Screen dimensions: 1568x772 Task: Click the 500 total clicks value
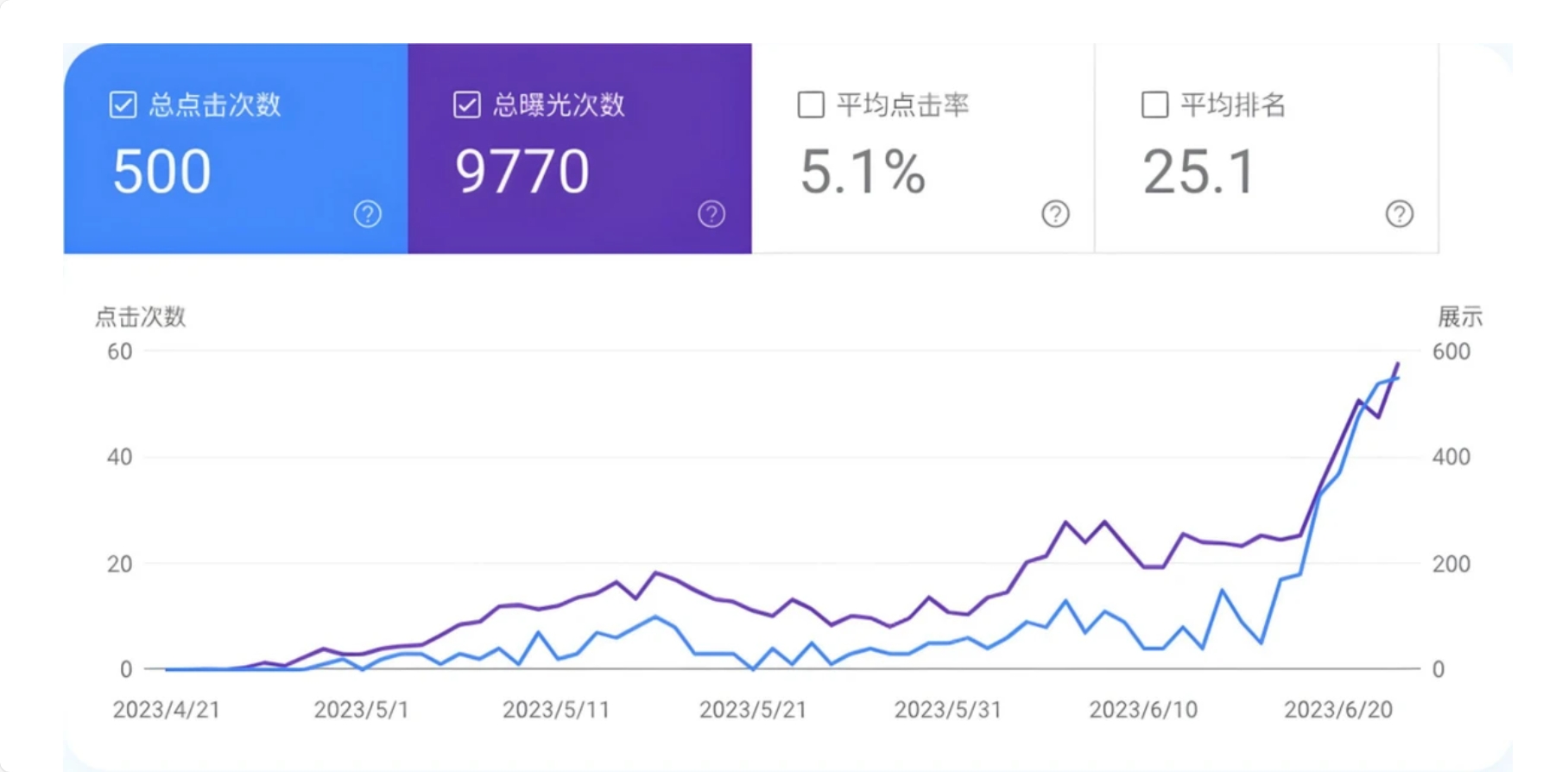pos(161,171)
